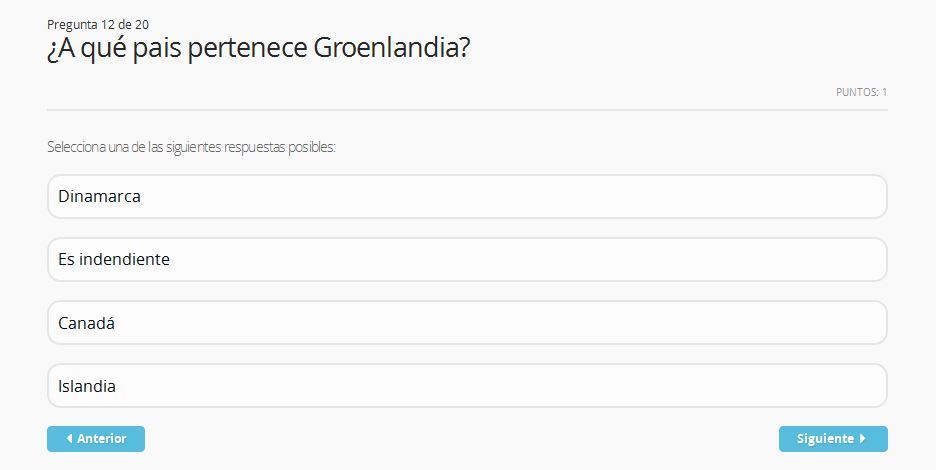Click the "PUNTOS: 1" score label

pos(861,92)
